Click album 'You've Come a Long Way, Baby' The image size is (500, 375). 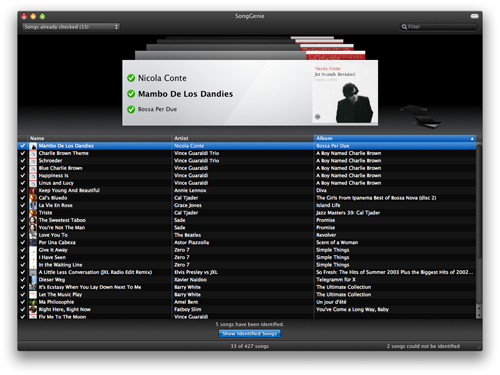tap(352, 309)
